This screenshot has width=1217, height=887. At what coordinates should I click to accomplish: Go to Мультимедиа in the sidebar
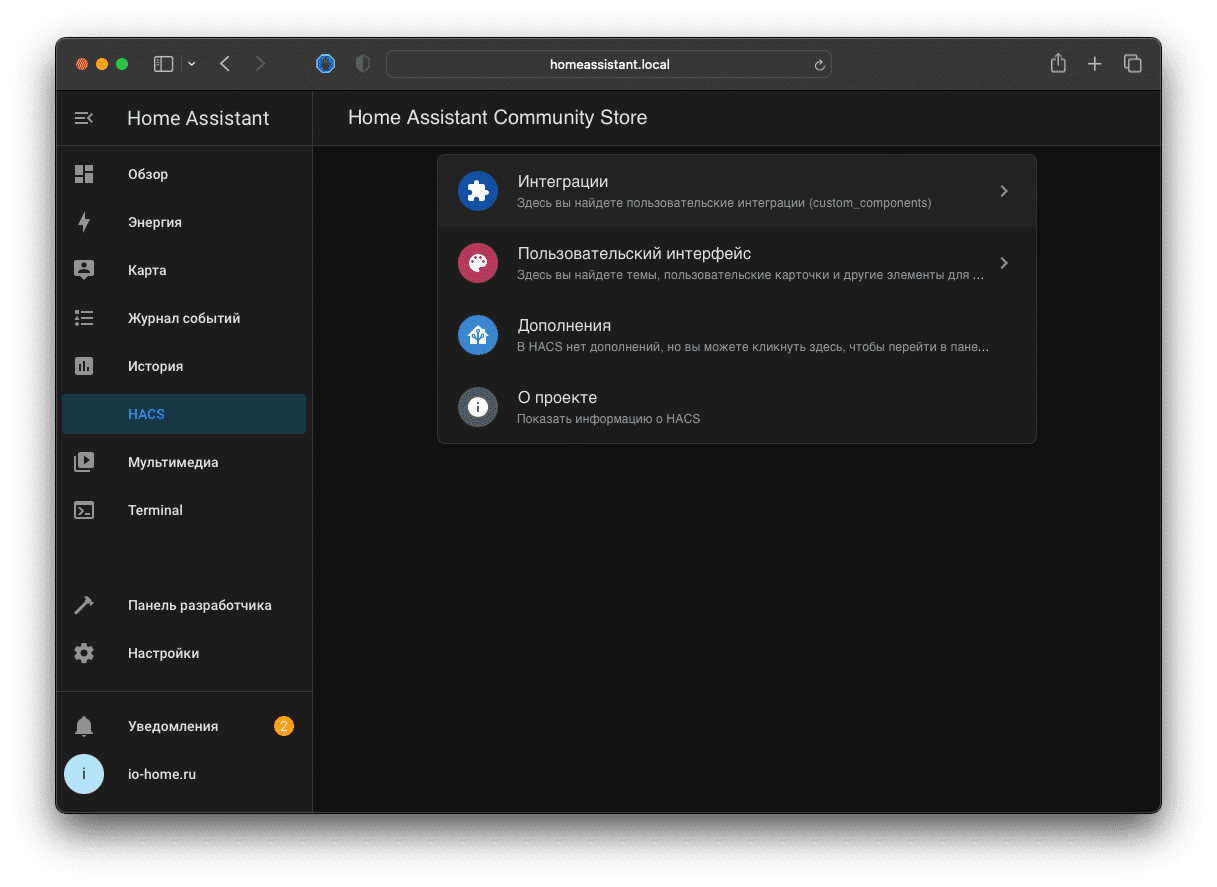point(184,462)
